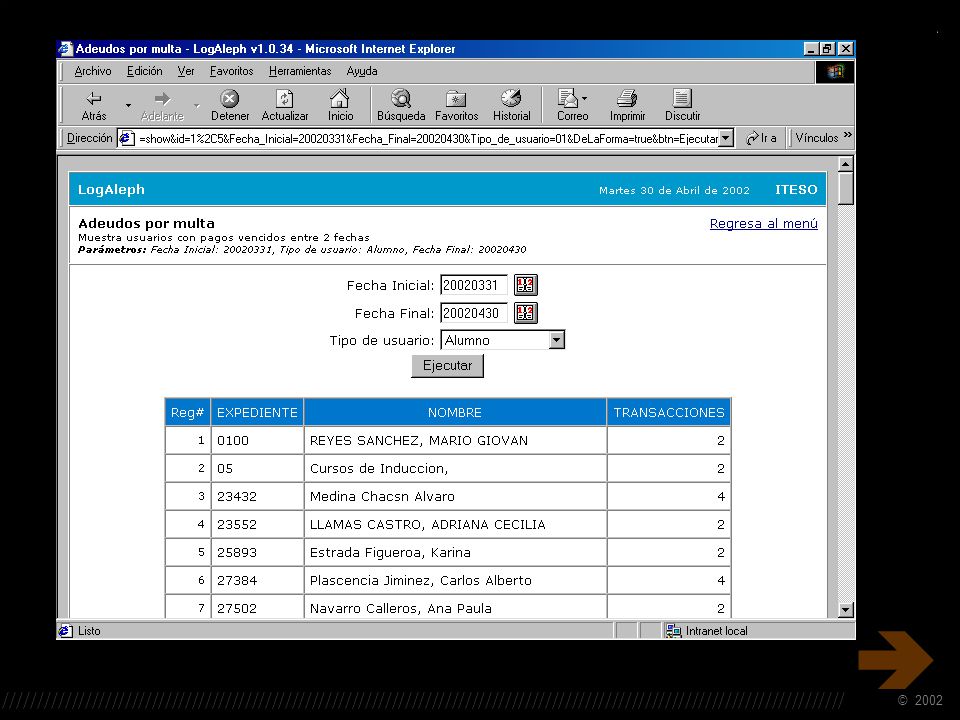Click the Ejecutar button
Screen dimensions: 960x720
[x=448, y=366]
